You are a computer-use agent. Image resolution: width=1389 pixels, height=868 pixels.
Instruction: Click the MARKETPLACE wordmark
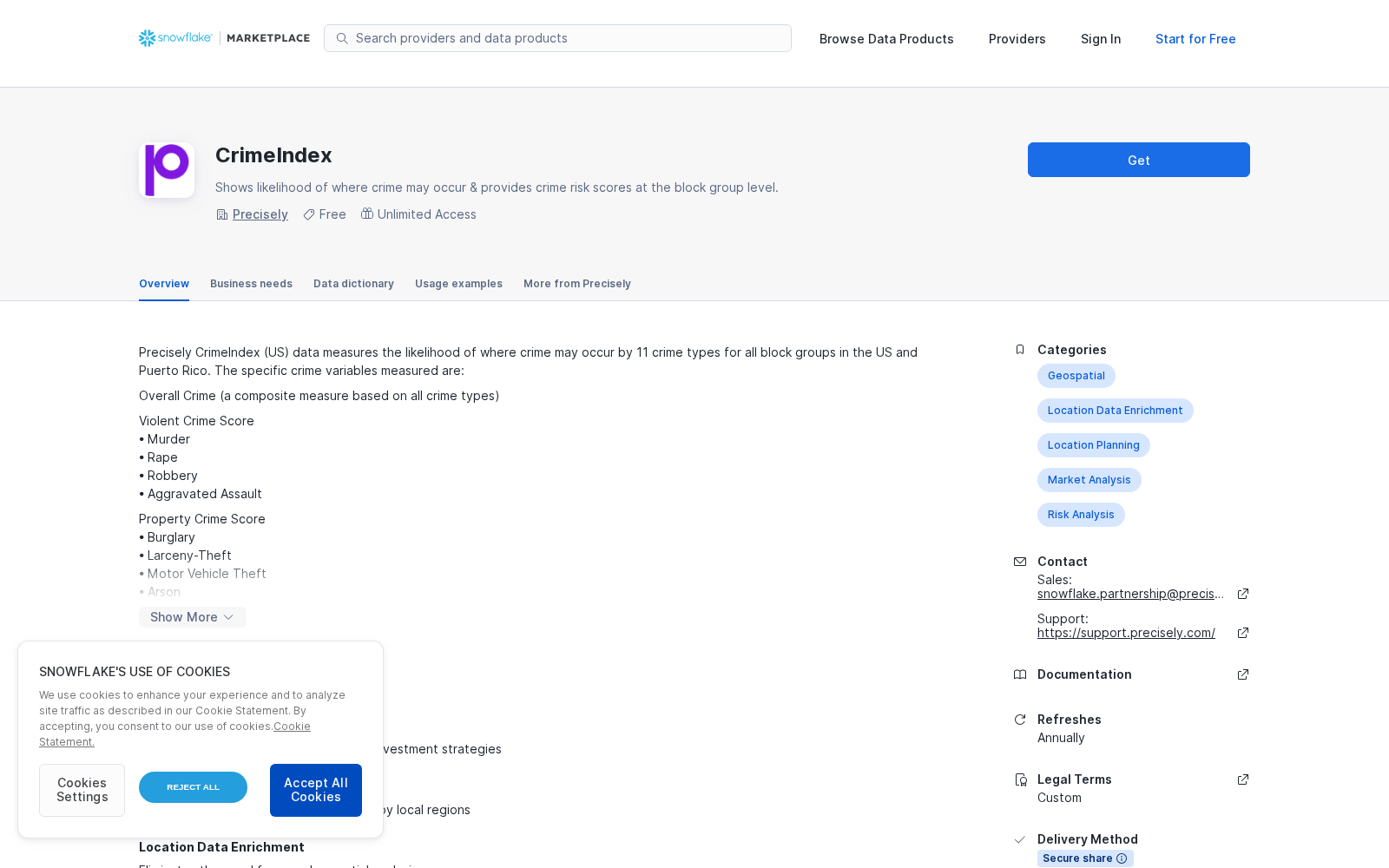tap(268, 38)
